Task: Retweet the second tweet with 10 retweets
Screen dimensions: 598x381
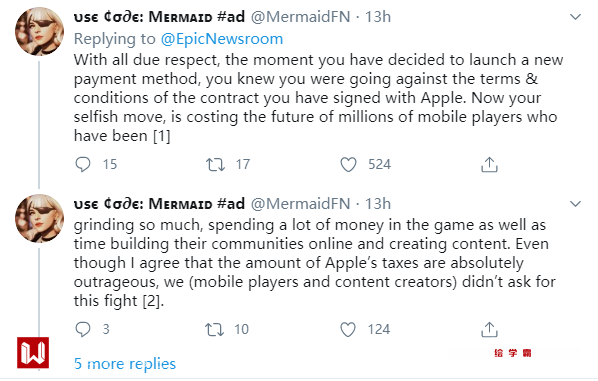Action: (214, 330)
